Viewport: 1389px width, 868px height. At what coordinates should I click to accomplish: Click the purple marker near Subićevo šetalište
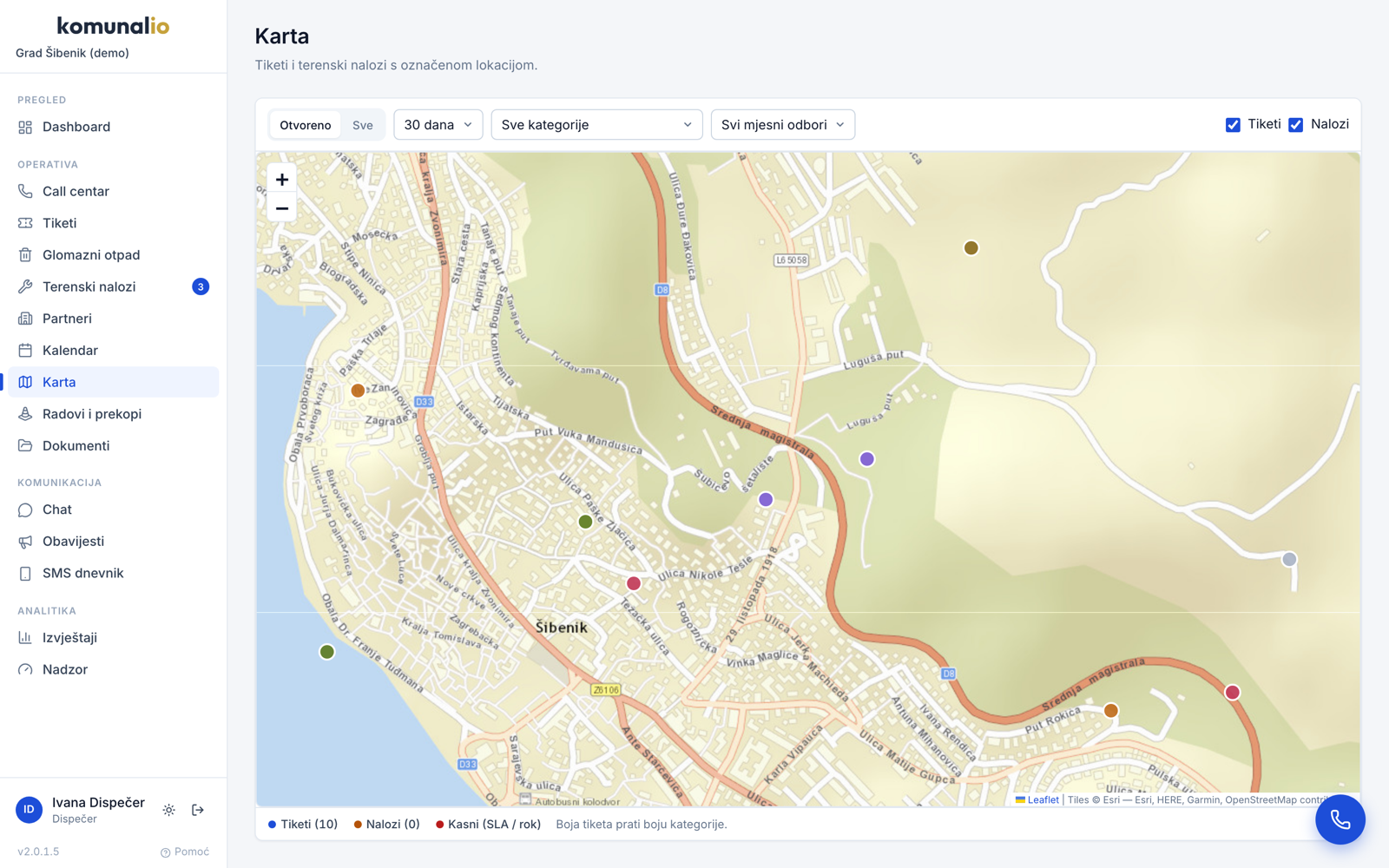pyautogui.click(x=766, y=500)
